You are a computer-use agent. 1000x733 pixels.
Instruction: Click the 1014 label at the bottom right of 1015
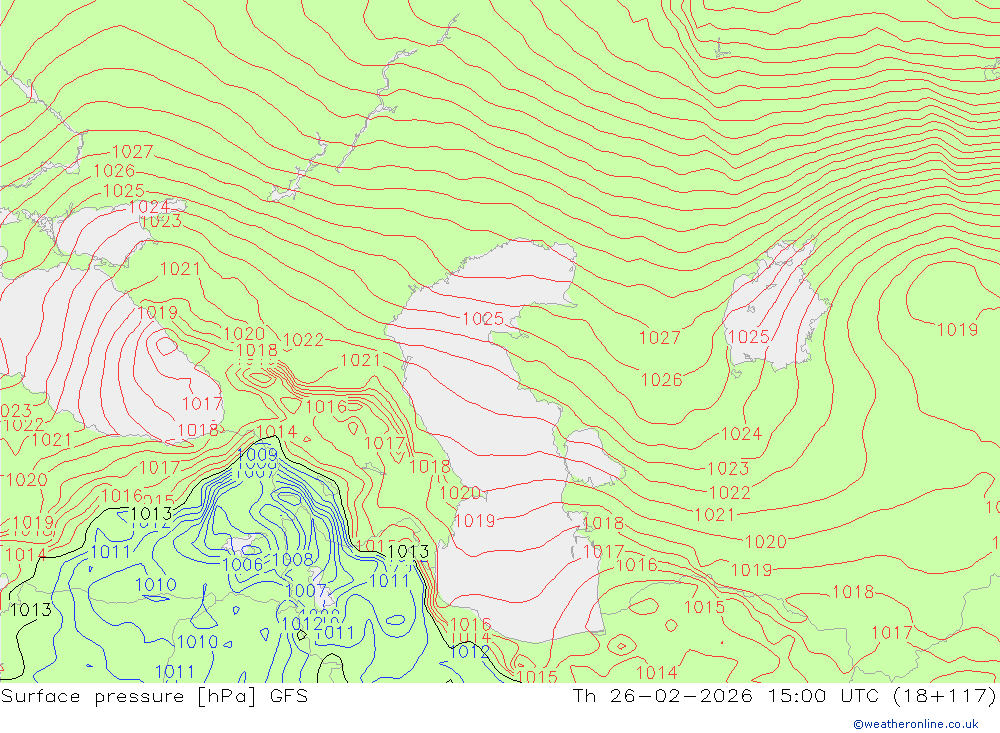tap(656, 673)
